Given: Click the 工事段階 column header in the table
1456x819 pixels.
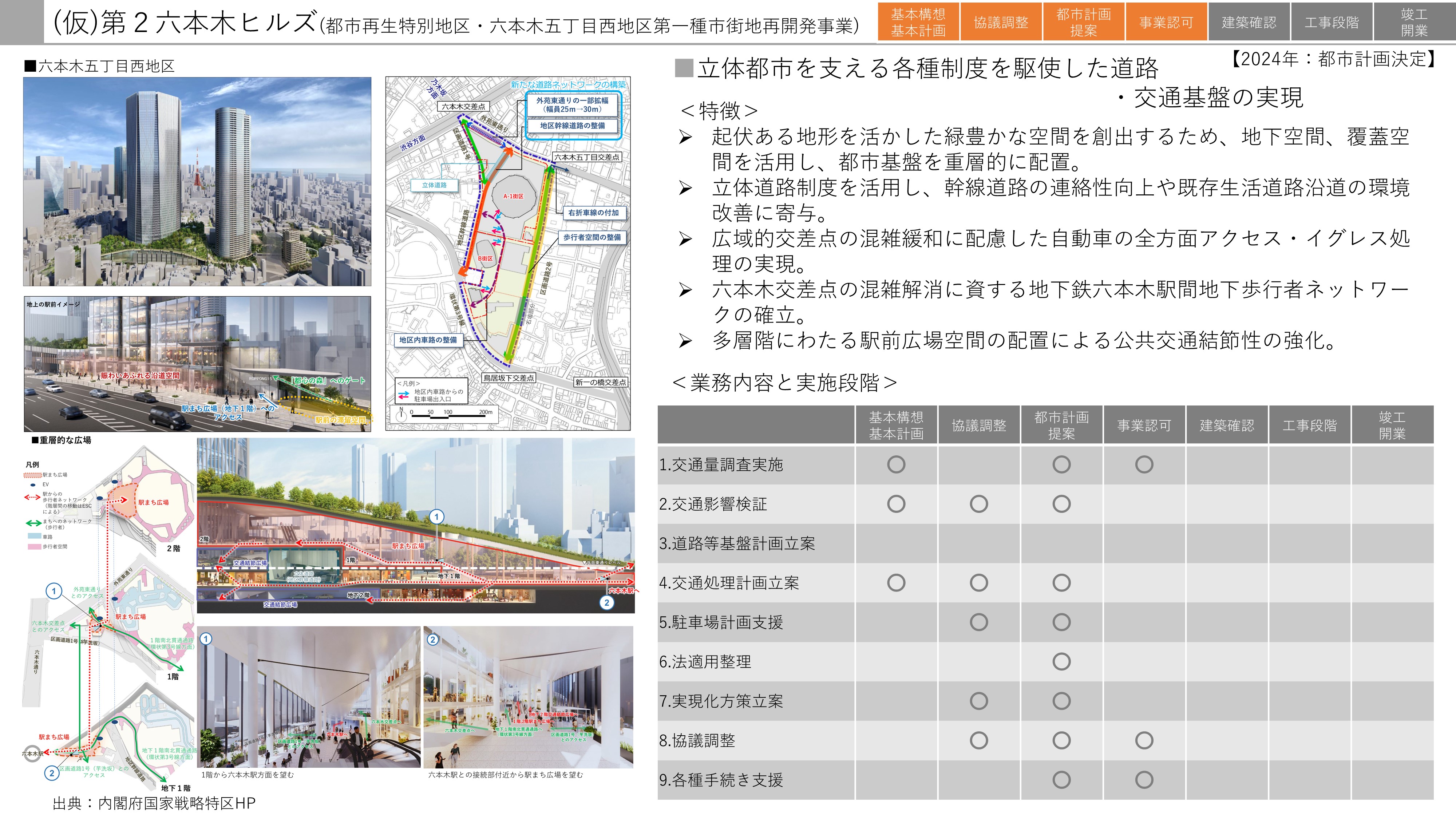Looking at the screenshot, I should pyautogui.click(x=1310, y=425).
